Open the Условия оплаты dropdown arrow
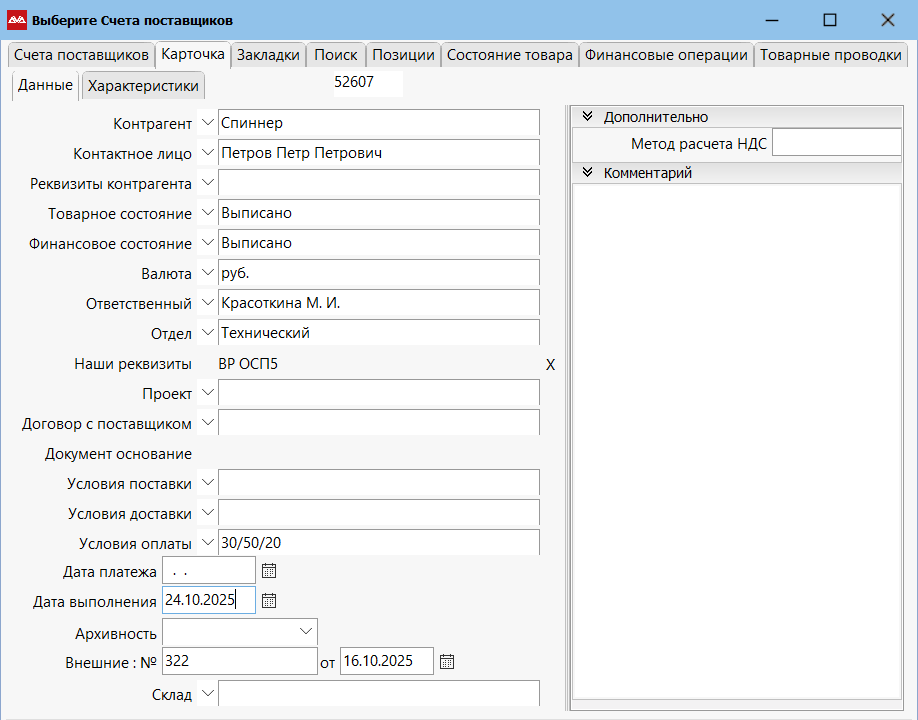This screenshot has height=720, width=918. (207, 543)
